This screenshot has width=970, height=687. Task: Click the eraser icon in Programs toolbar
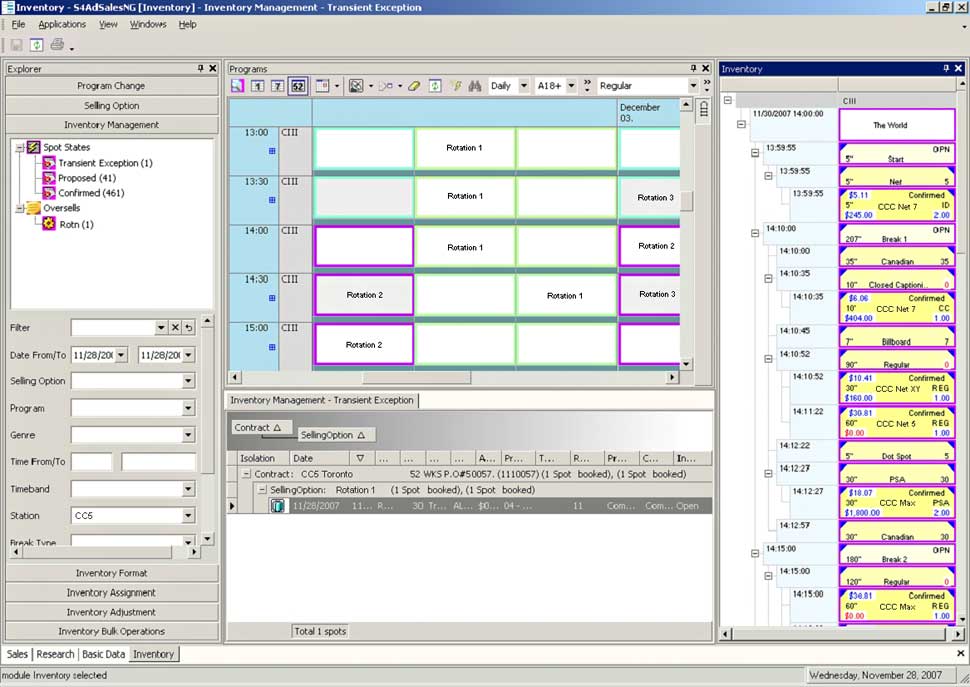[x=415, y=86]
